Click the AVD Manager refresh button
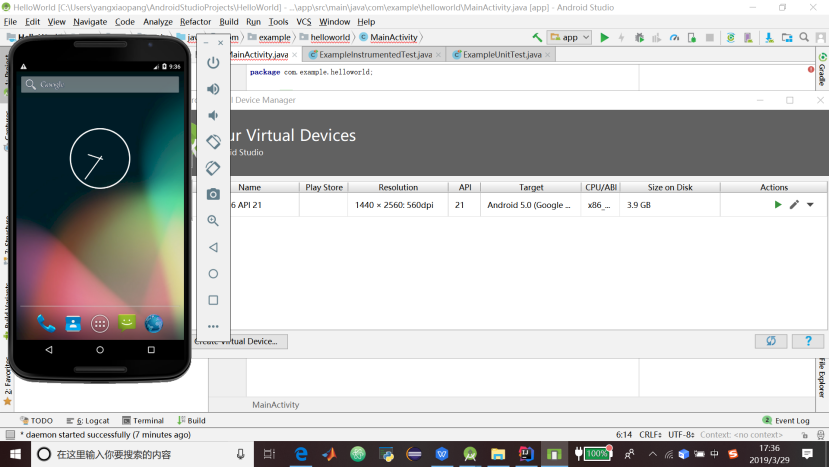This screenshot has height=467, width=830. tap(771, 341)
